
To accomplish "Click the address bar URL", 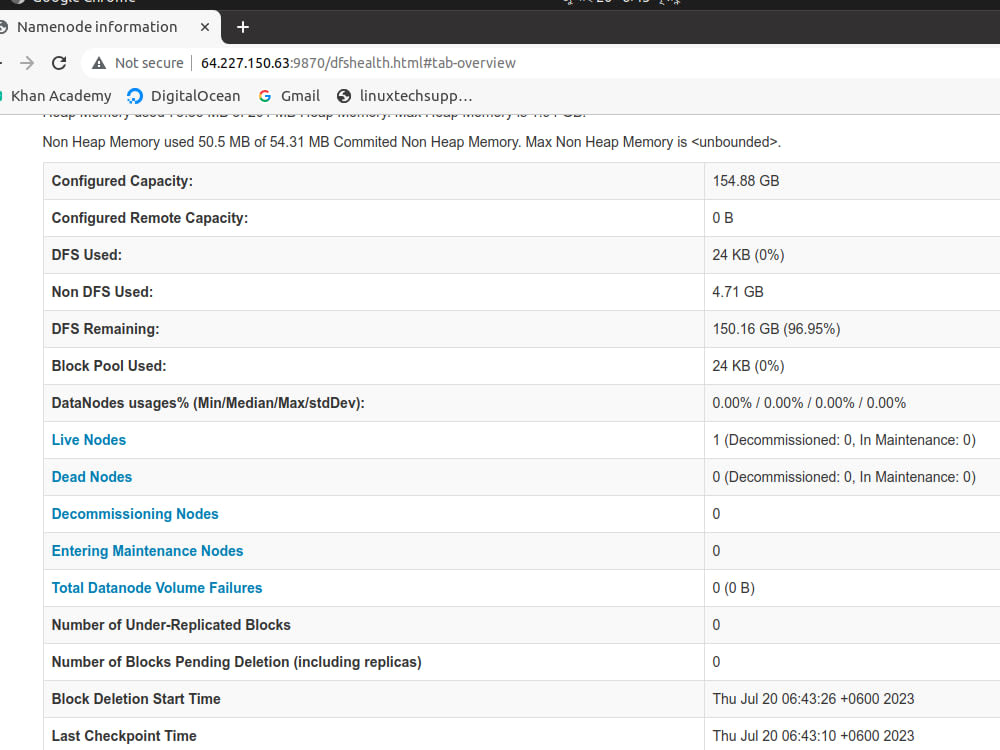I will pos(358,62).
